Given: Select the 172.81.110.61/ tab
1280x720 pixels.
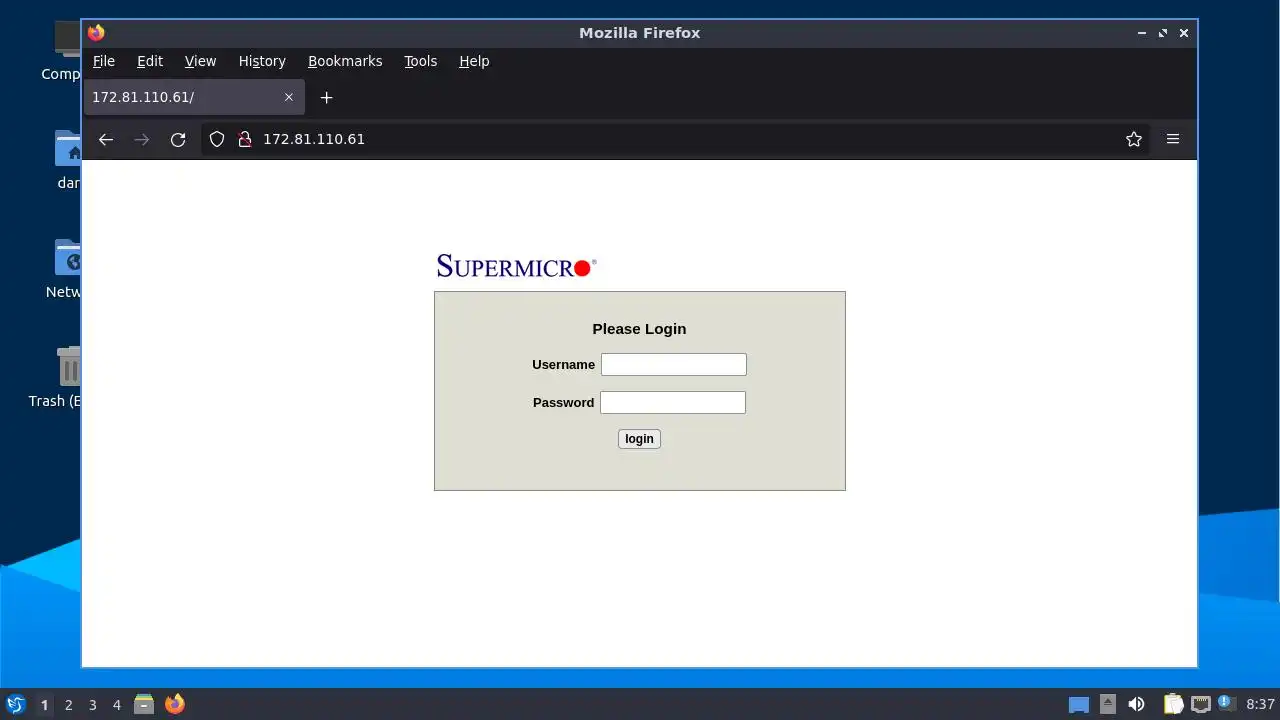Looking at the screenshot, I should 194,97.
